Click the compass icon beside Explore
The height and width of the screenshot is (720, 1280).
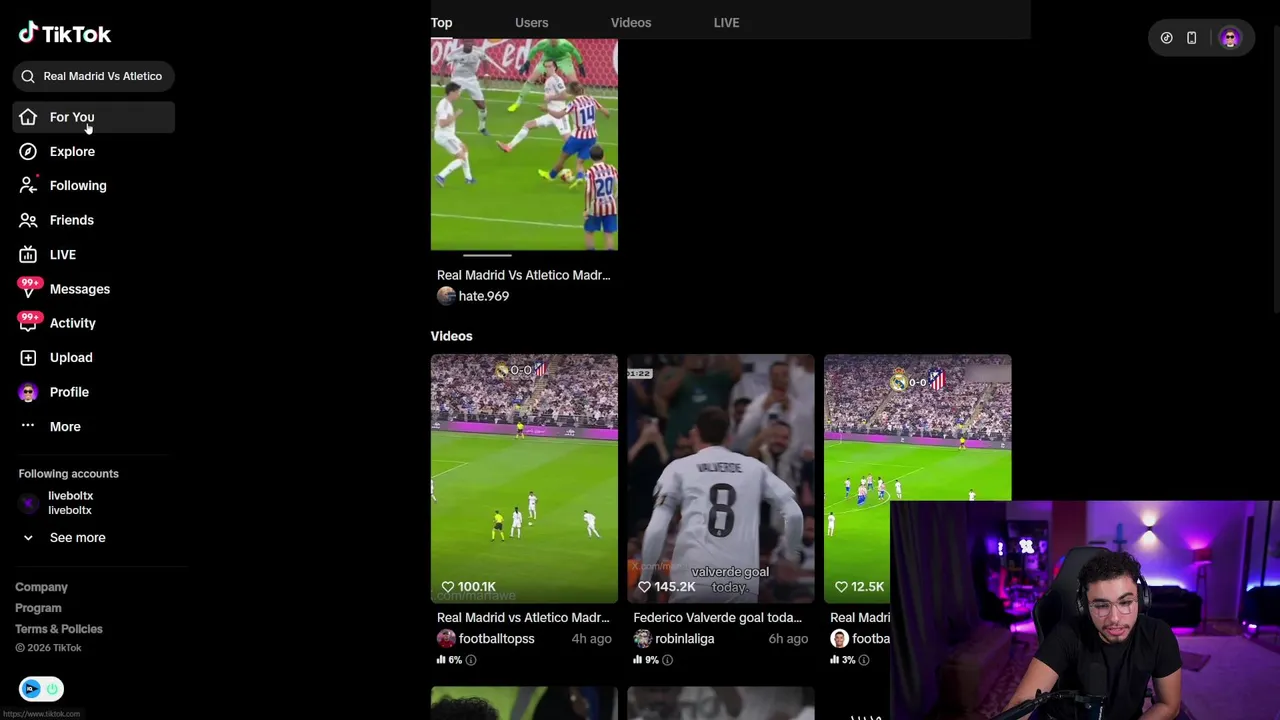[x=28, y=151]
